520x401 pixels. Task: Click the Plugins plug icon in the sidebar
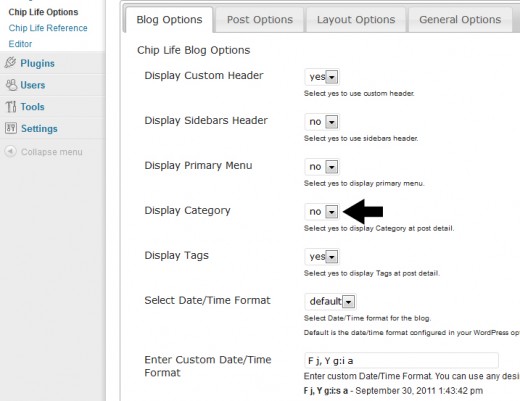(11, 62)
